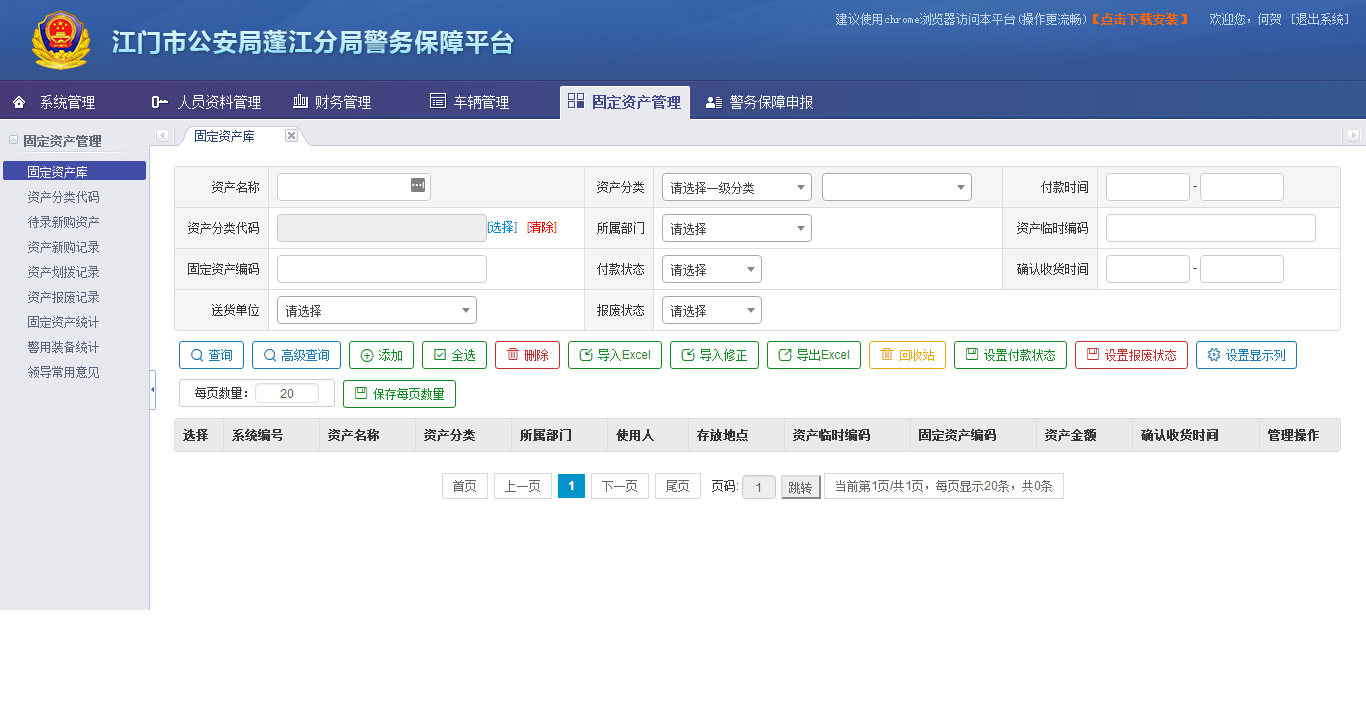Open 资产分类代码 in the sidebar
The width and height of the screenshot is (1366, 710).
pyautogui.click(x=63, y=197)
